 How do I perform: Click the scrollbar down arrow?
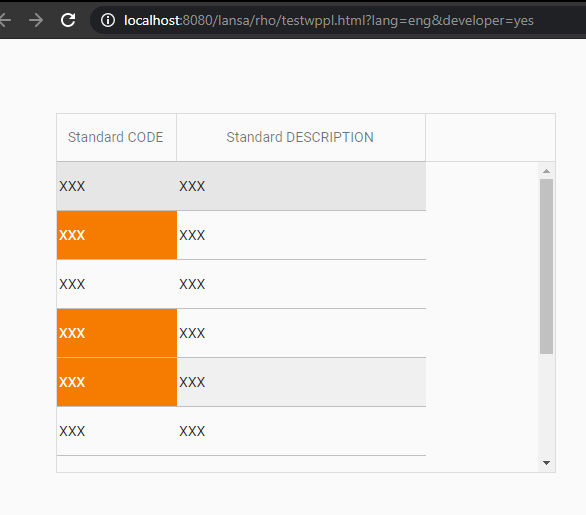546,463
